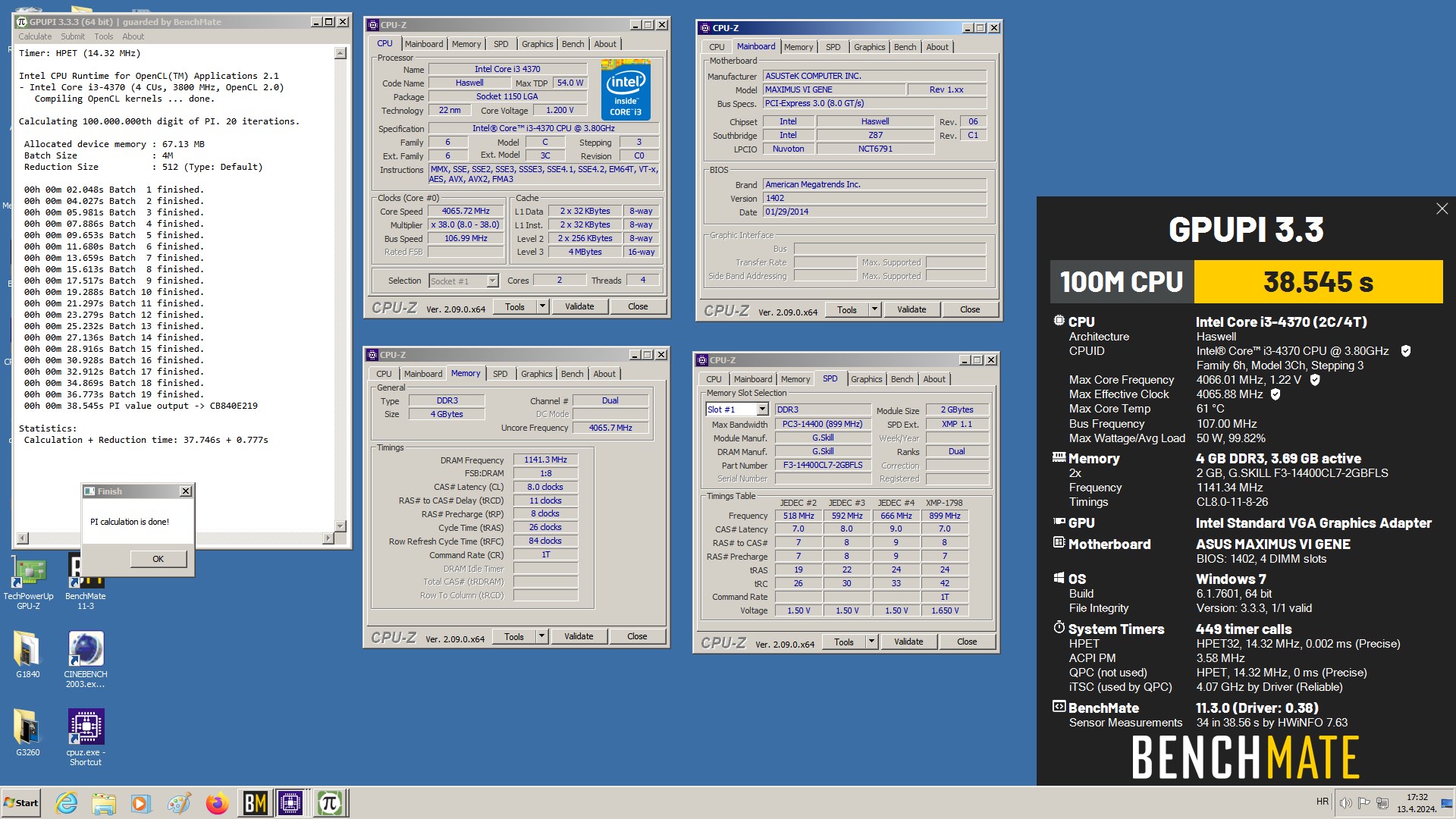Expand Tools dropdown arrow in Mainboard window
This screenshot has width=1456, height=819.
coord(874,309)
